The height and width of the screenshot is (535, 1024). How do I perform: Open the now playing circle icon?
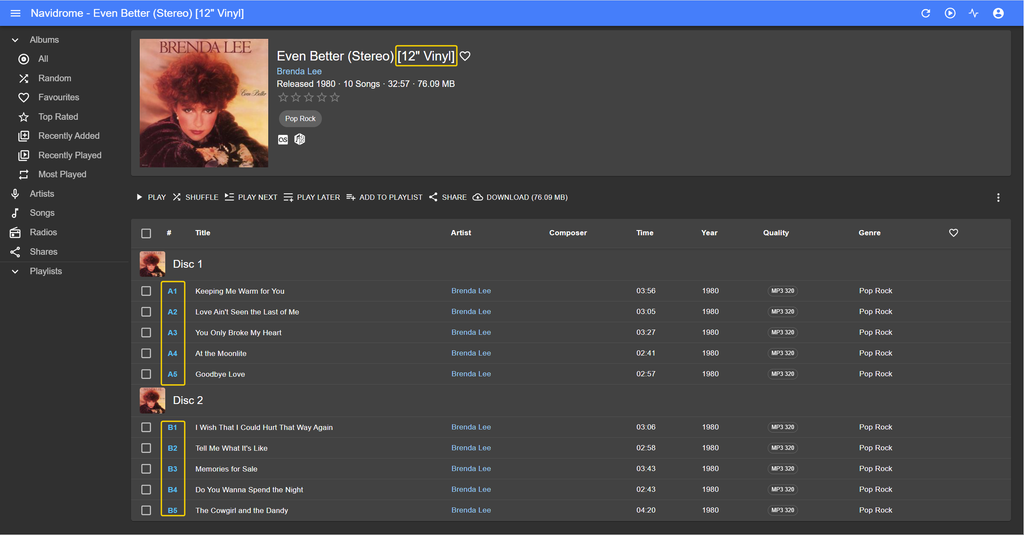click(x=950, y=13)
